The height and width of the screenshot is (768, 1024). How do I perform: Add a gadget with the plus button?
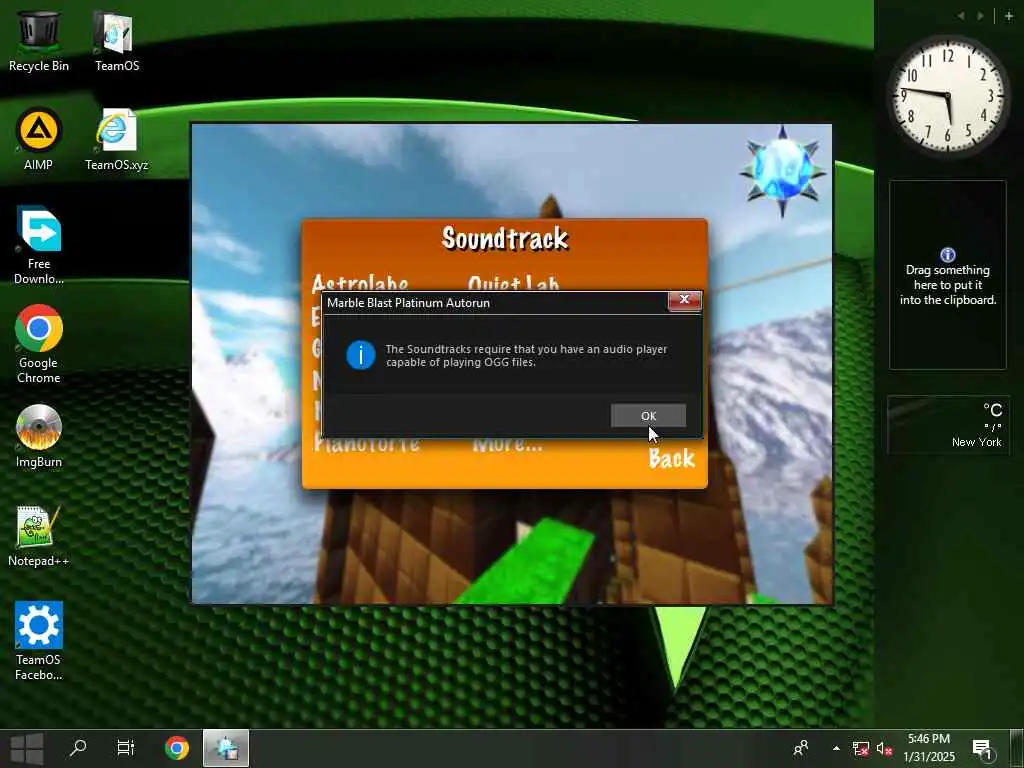1009,16
